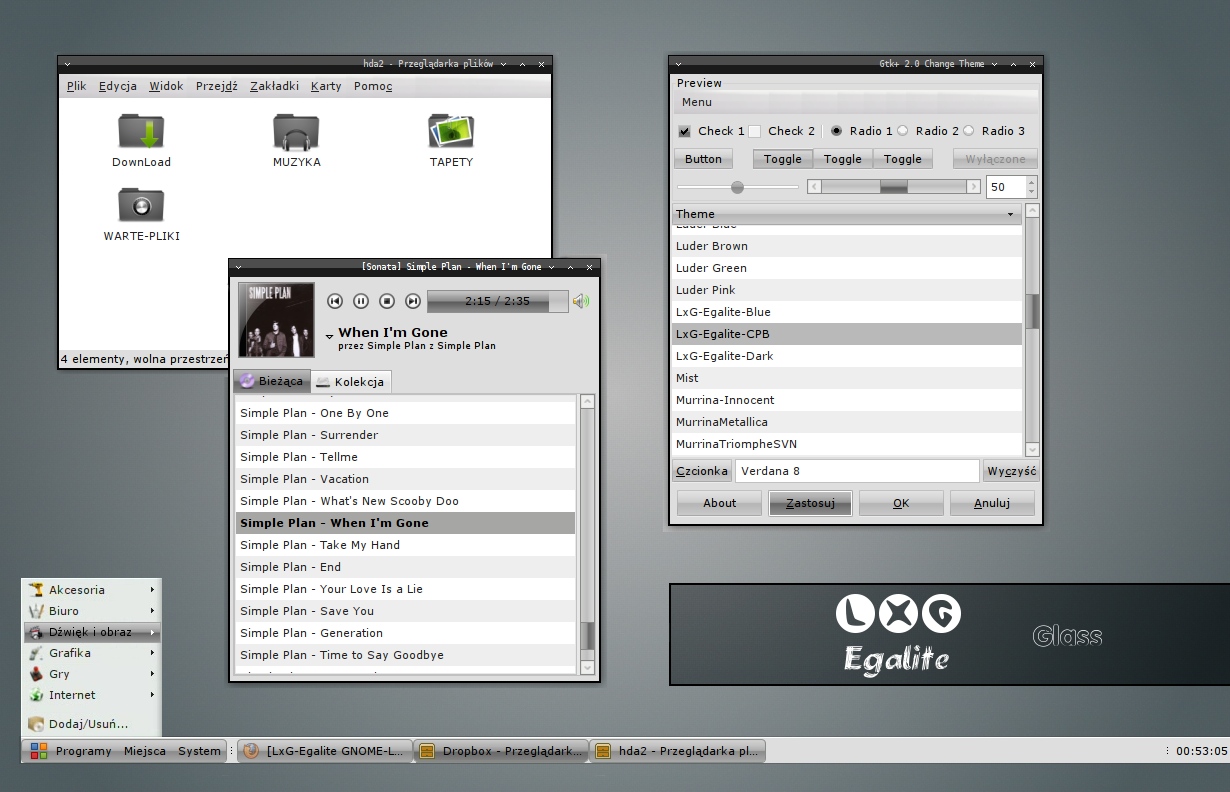Image resolution: width=1230 pixels, height=792 pixels.
Task: Open the Edycja menu
Action: coord(118,86)
